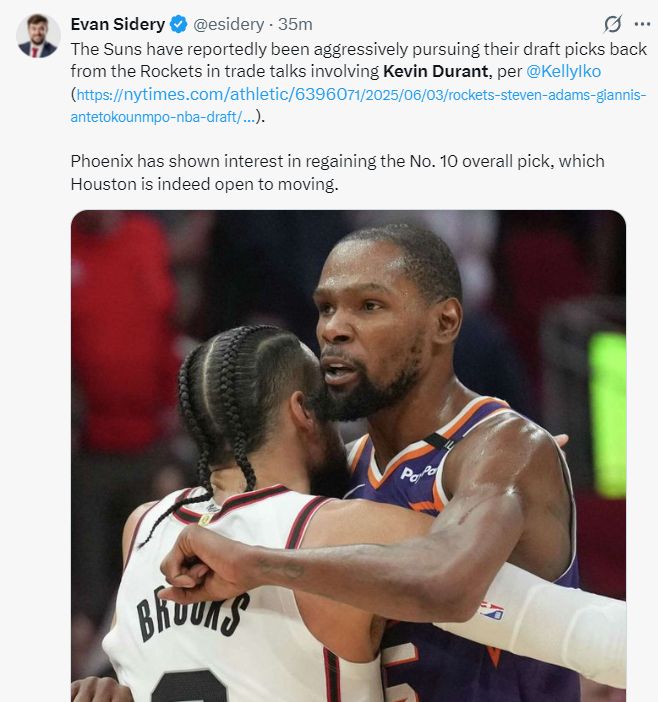Click the Evan Sidery display name
Screen dimensions: 658x702
coord(118,24)
